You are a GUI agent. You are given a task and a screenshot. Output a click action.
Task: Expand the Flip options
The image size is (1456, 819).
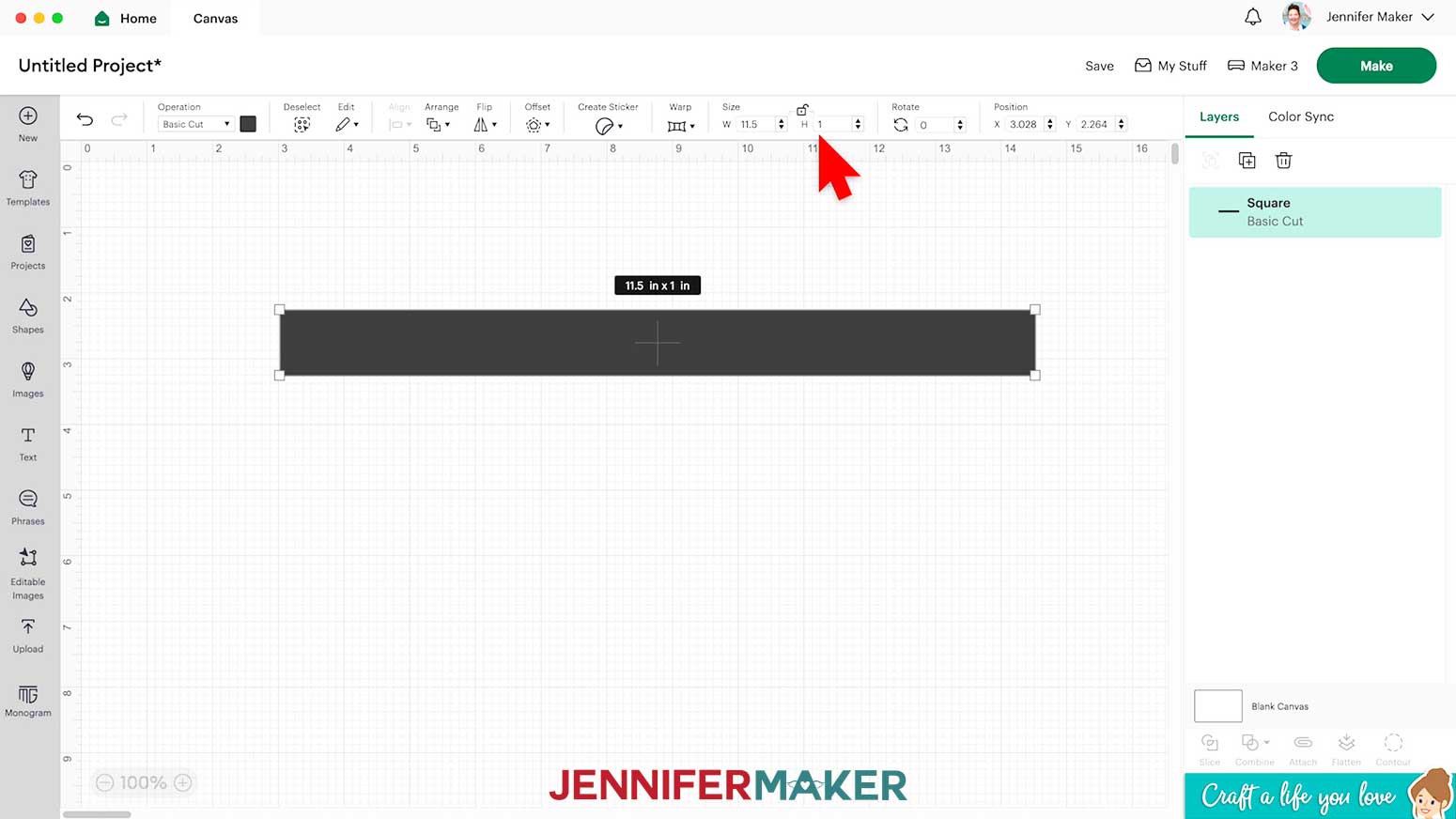click(x=486, y=125)
